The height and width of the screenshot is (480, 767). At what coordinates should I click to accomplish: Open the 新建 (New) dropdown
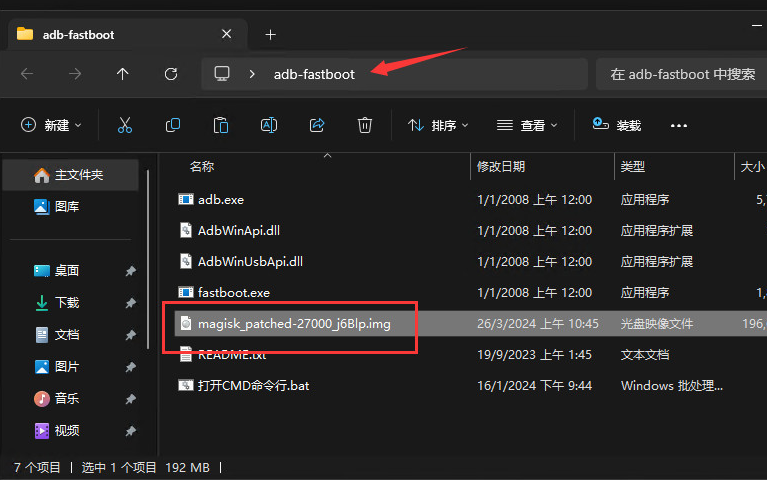[x=51, y=125]
